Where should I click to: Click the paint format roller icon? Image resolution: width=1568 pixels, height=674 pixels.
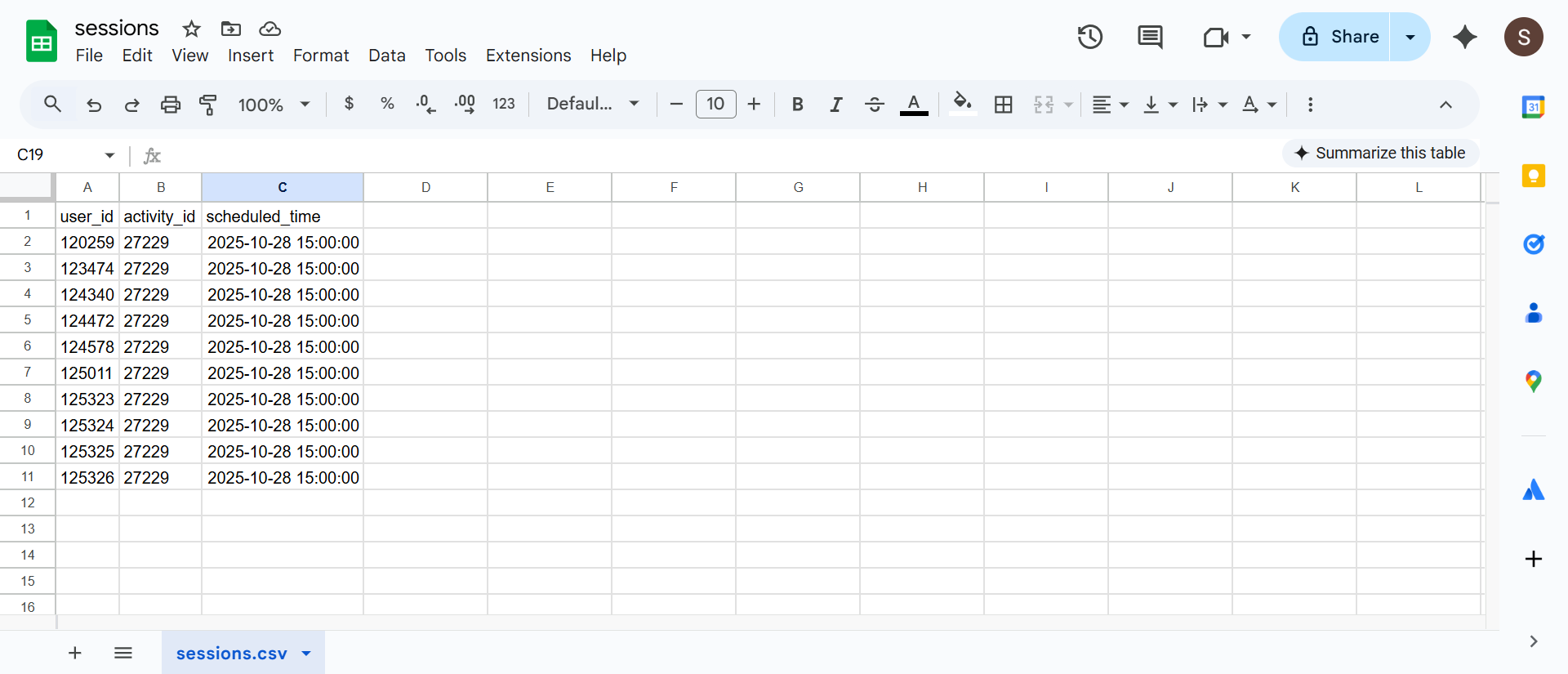(208, 105)
